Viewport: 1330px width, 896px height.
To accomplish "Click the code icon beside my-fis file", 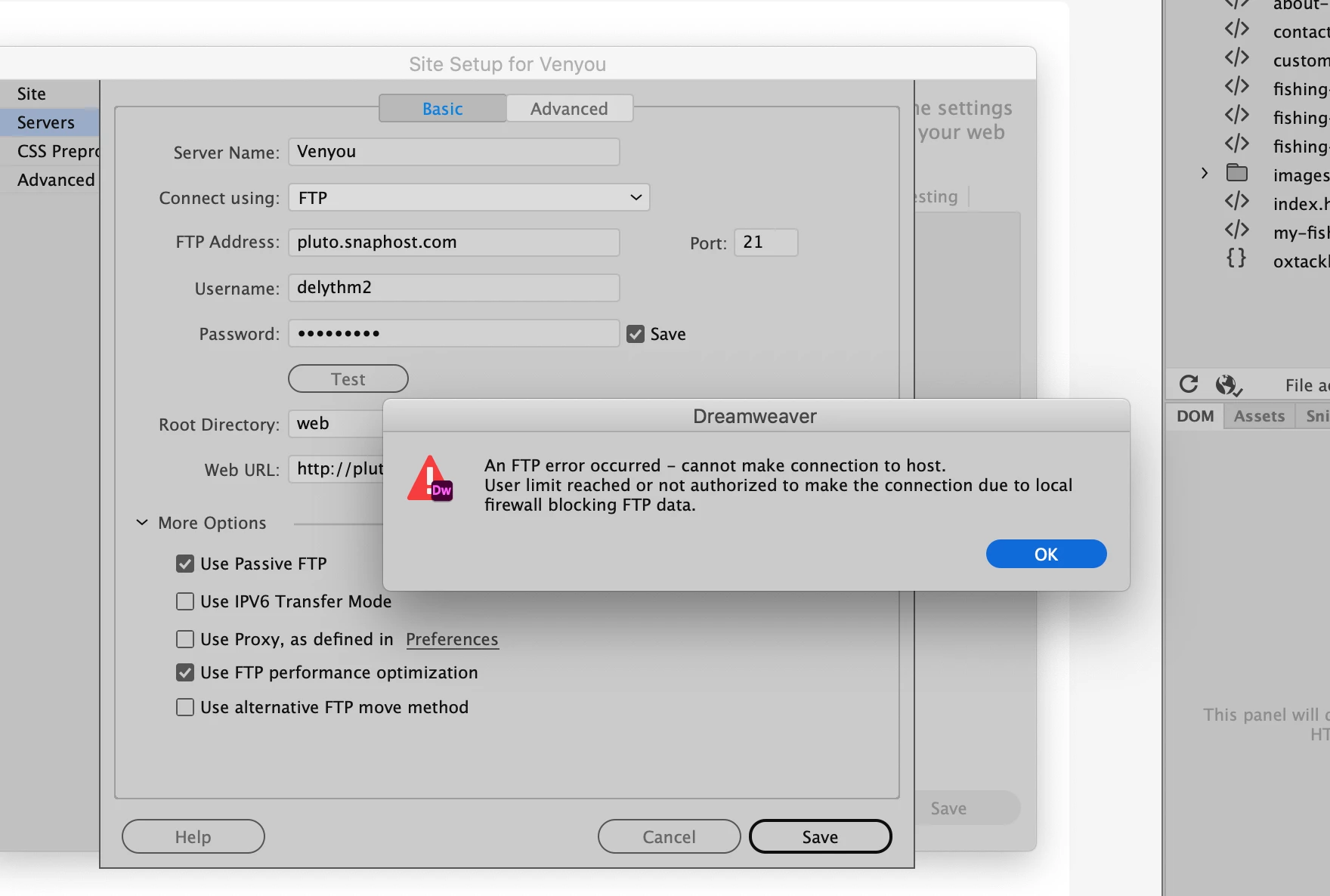I will (x=1237, y=230).
